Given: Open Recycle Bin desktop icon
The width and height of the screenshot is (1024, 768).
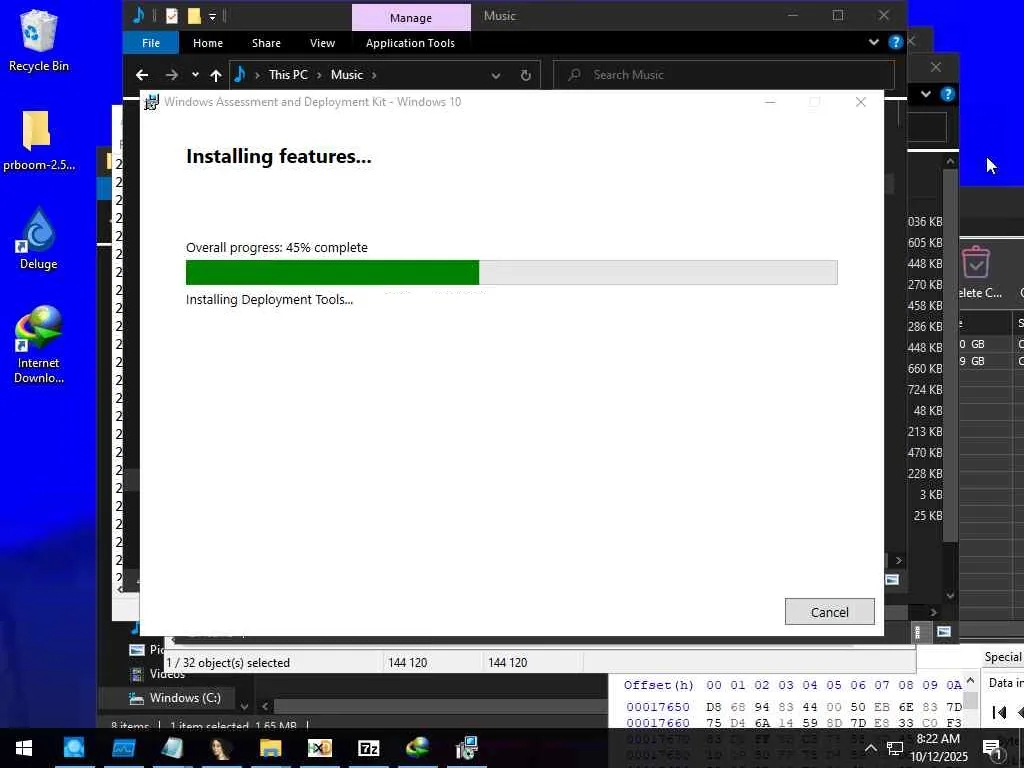Looking at the screenshot, I should pos(39,40).
